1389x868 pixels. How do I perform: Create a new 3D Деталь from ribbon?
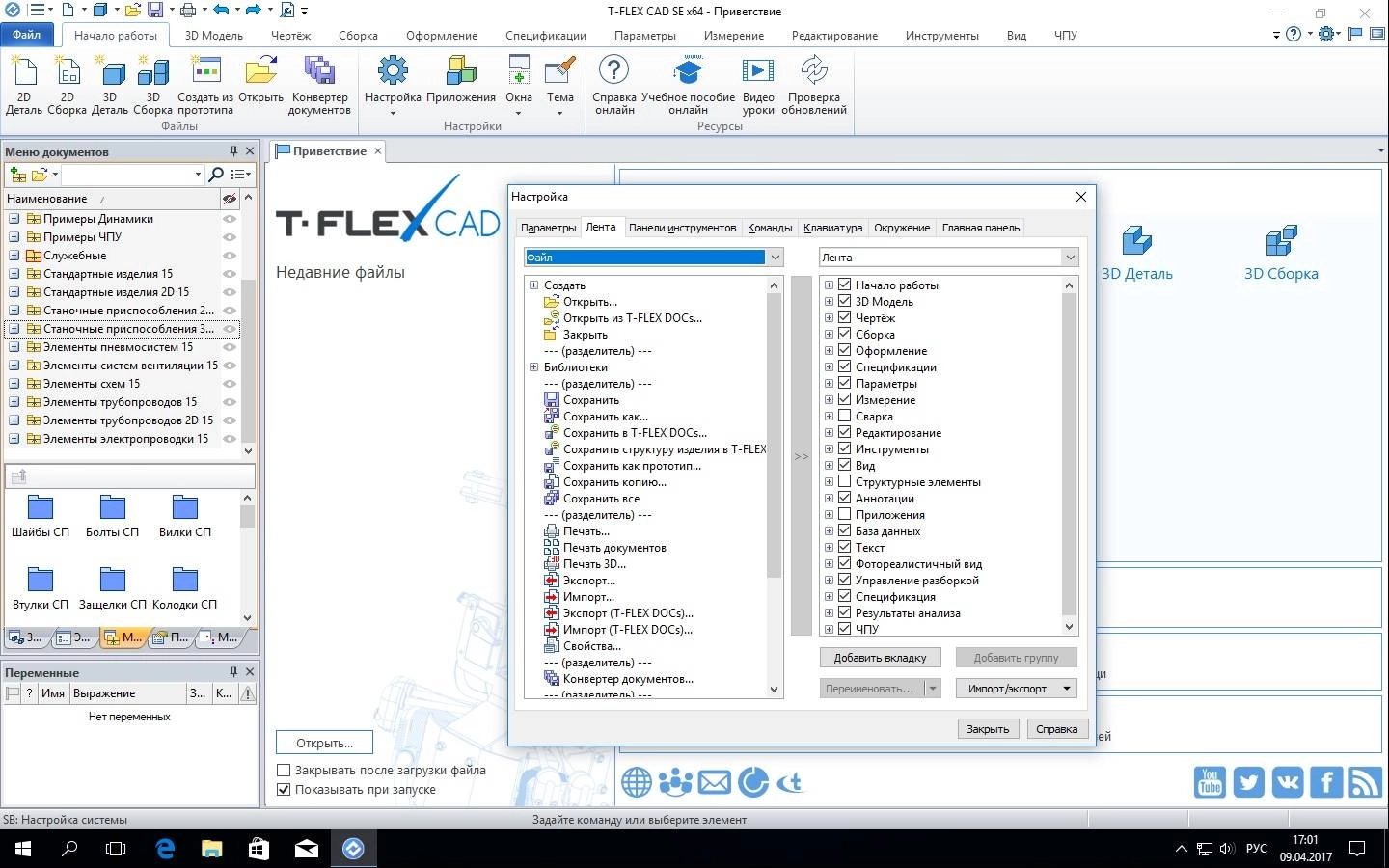tap(110, 85)
